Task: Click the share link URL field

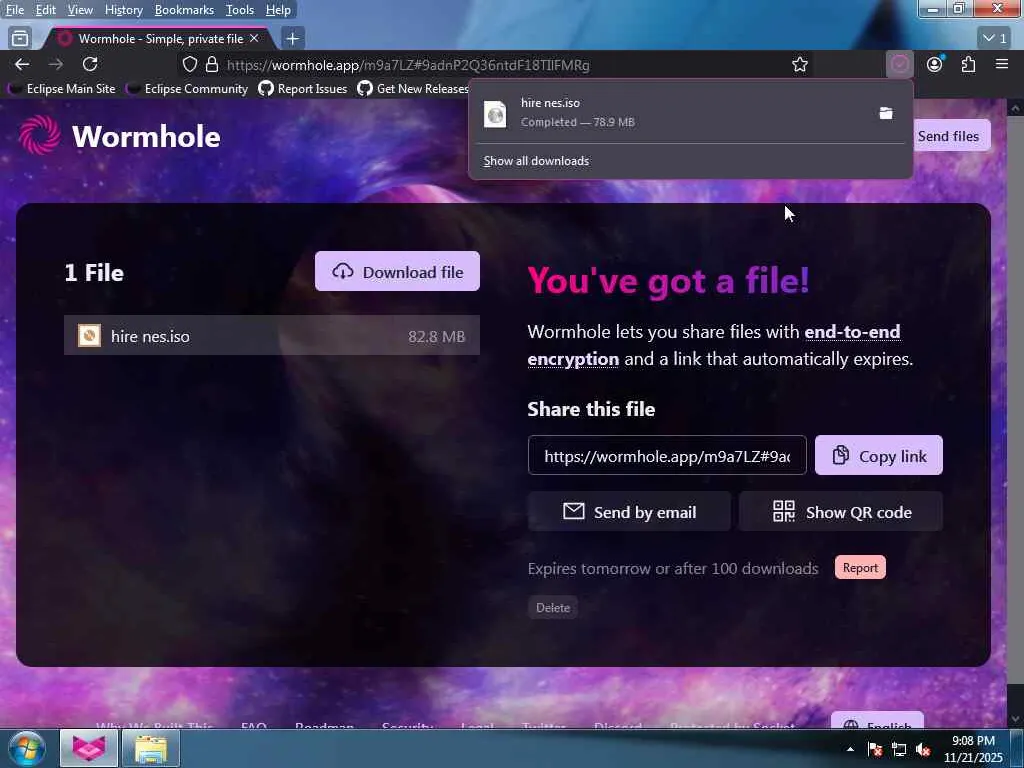Action: (667, 455)
